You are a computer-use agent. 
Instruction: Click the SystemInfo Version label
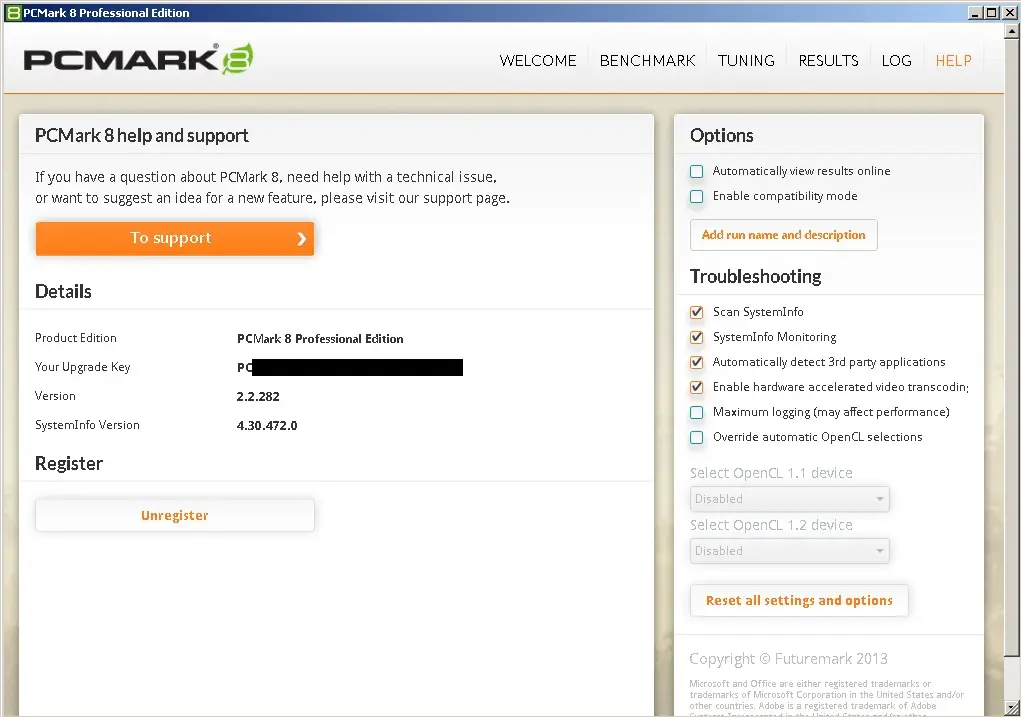[x=87, y=425]
